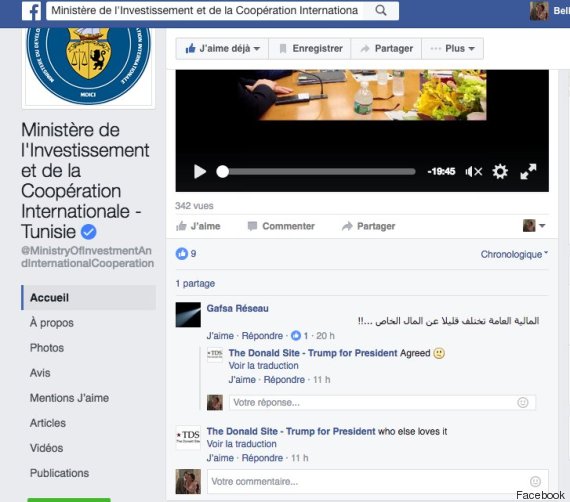Click the verified badge next to Tunisie

point(88,232)
